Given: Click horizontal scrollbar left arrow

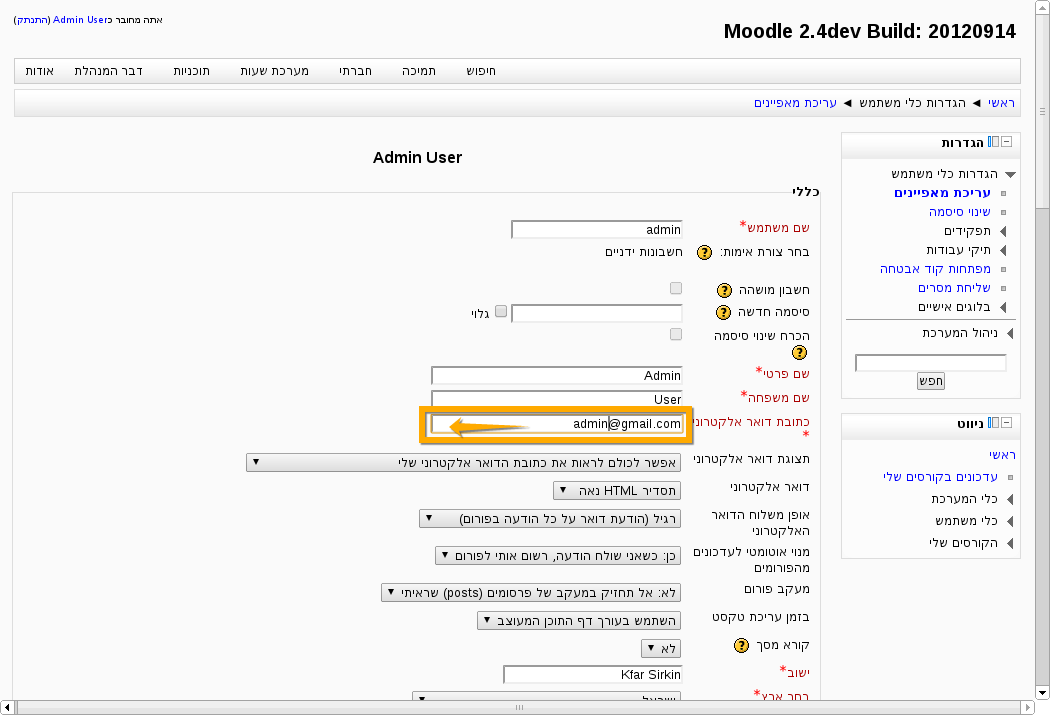Looking at the screenshot, I should click(x=7, y=707).
